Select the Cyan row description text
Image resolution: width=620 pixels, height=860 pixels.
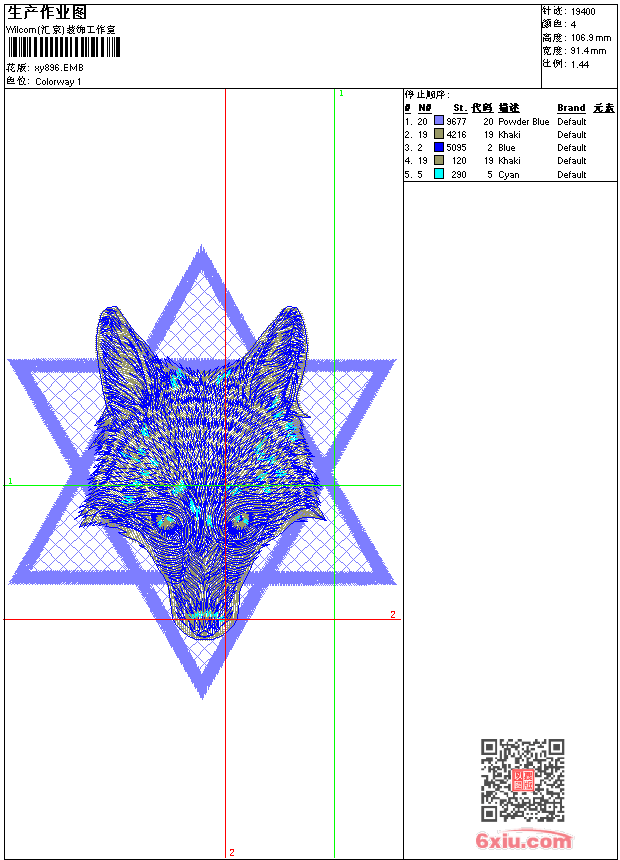[x=509, y=175]
